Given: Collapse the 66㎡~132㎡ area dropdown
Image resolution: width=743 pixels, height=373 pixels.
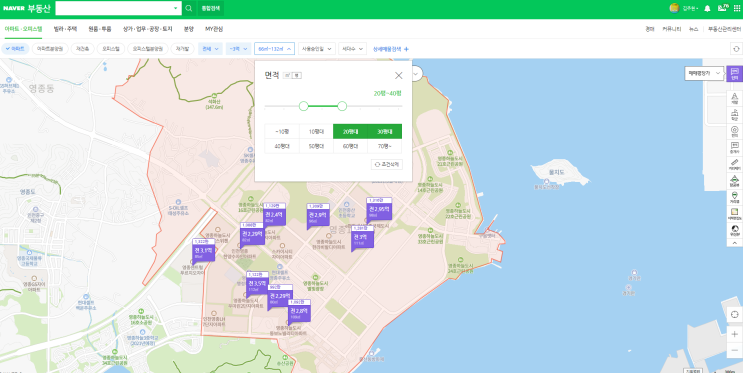Looking at the screenshot, I should (x=274, y=48).
